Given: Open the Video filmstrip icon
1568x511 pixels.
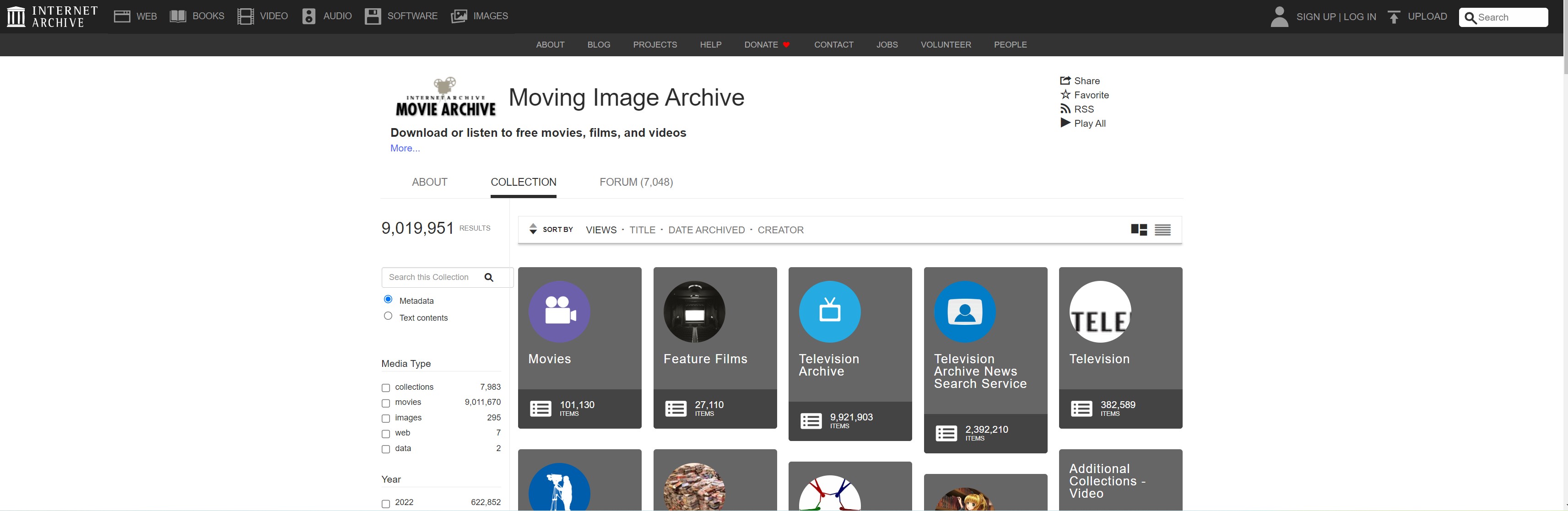Looking at the screenshot, I should [x=245, y=16].
